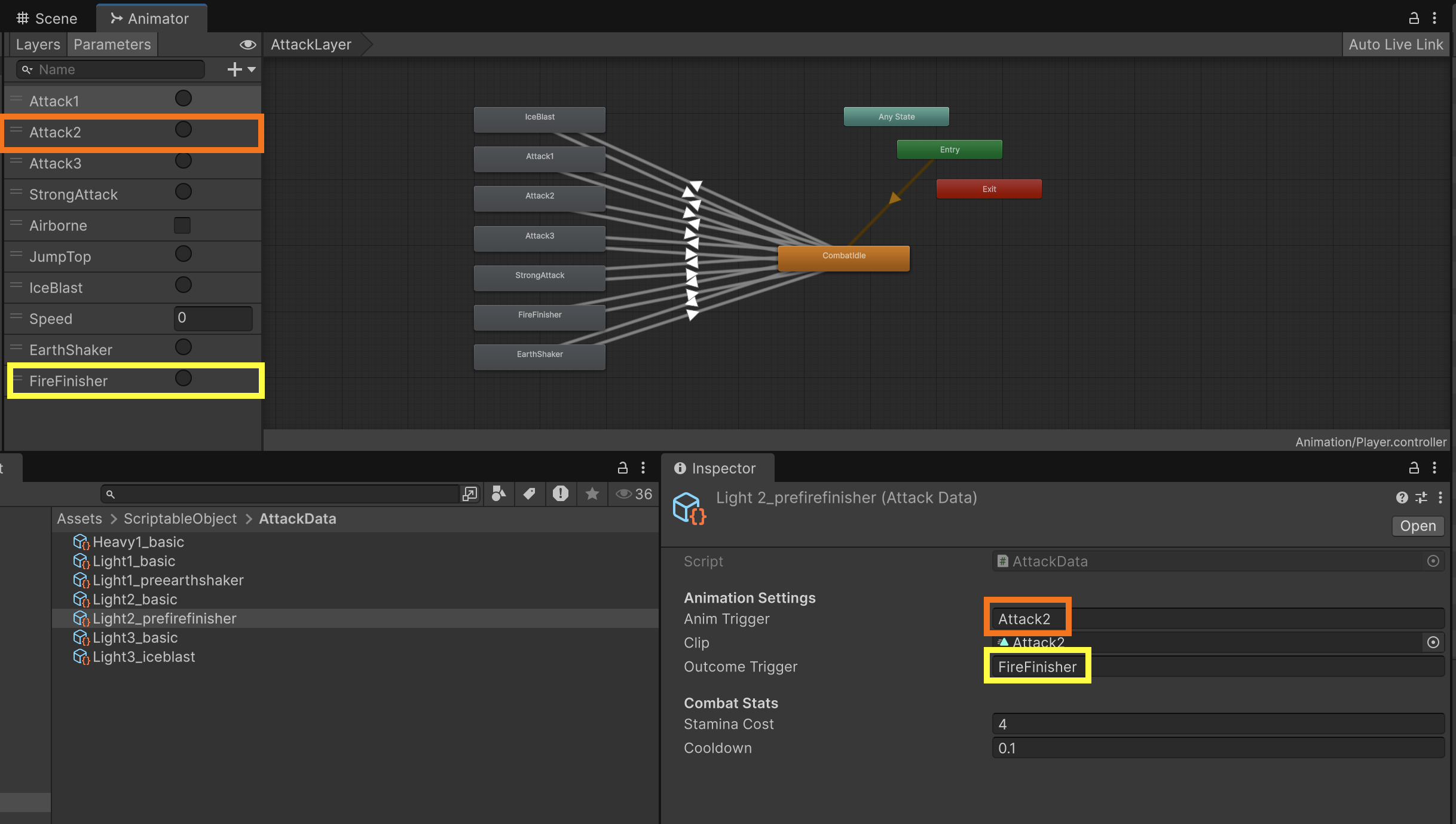This screenshot has height=824, width=1456.
Task: Open the add parameter plus dropdown
Action: [241, 69]
